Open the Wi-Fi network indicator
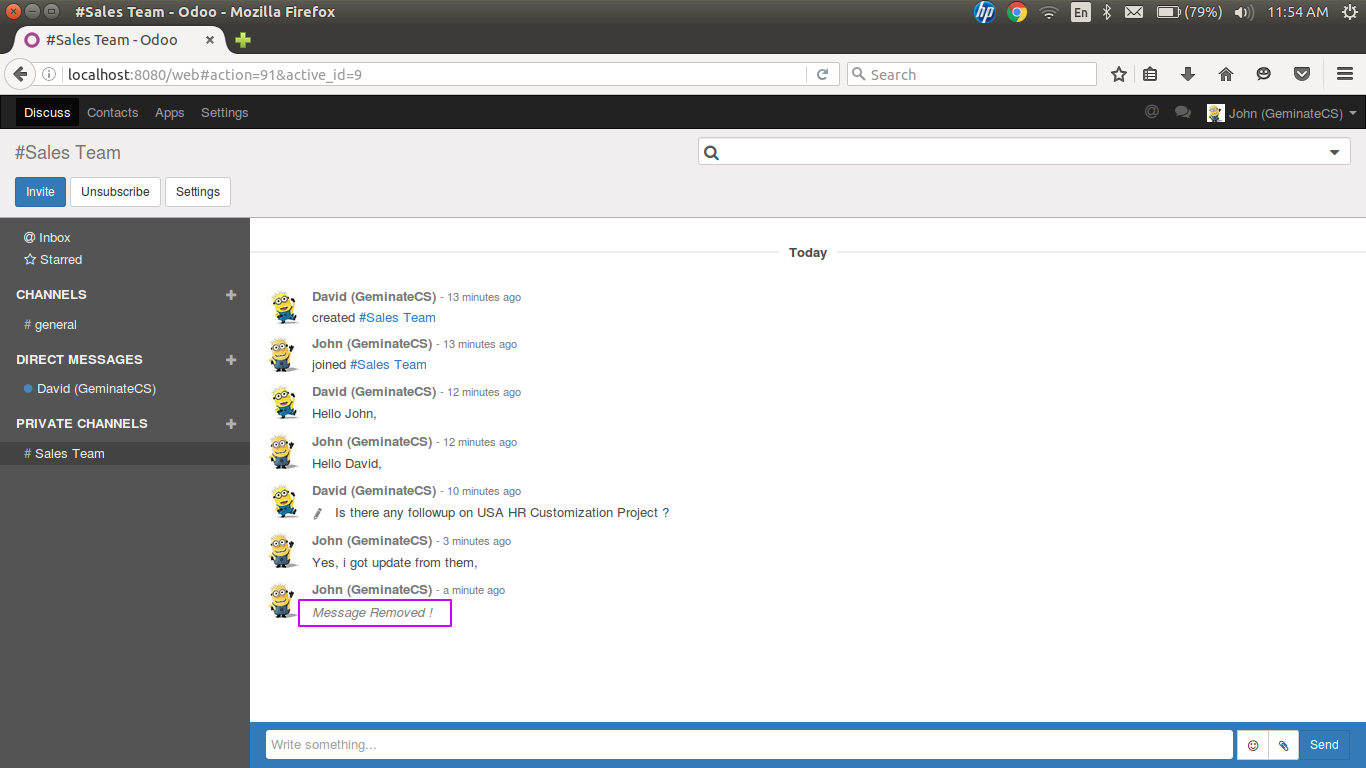Screen dimensions: 1366x768 click(x=1049, y=12)
